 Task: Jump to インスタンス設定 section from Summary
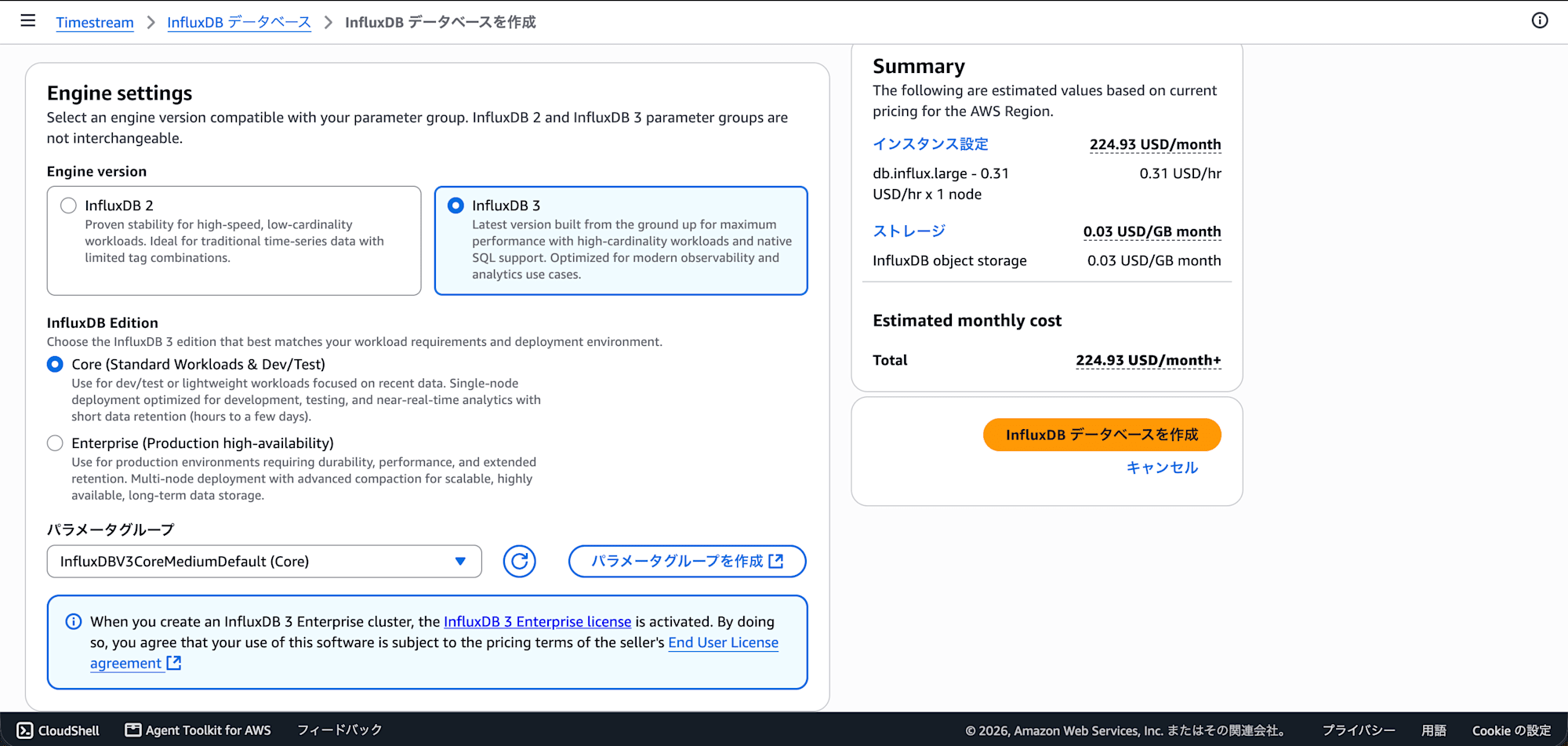(x=931, y=144)
